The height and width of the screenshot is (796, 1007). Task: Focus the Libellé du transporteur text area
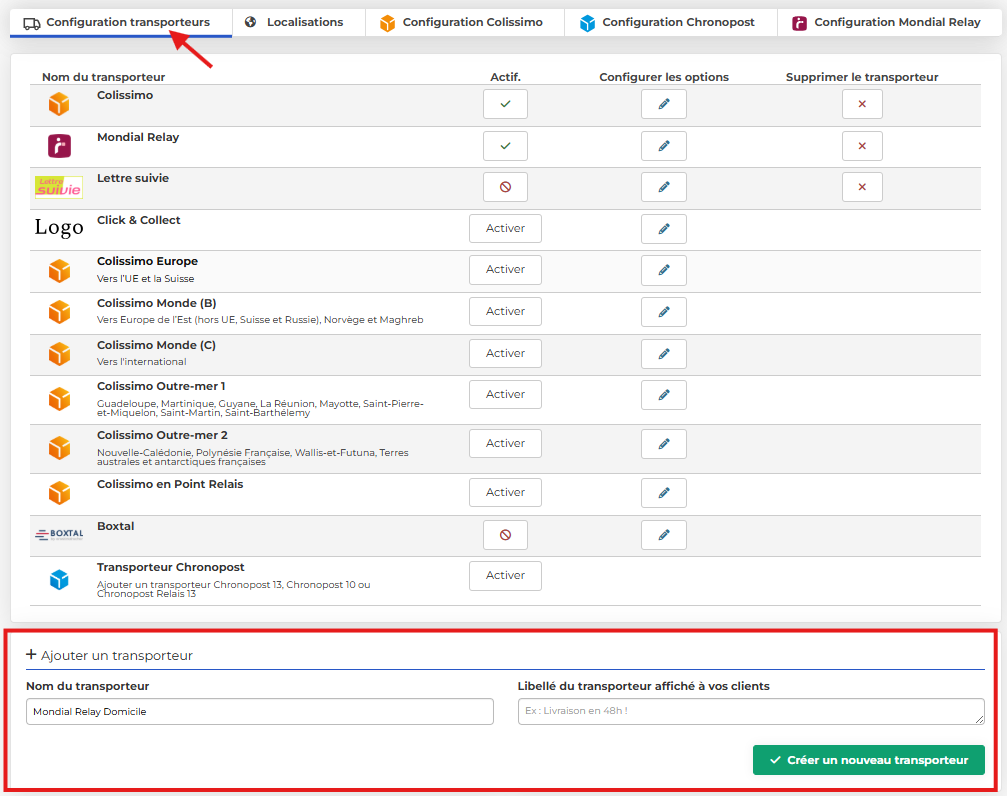pos(750,712)
